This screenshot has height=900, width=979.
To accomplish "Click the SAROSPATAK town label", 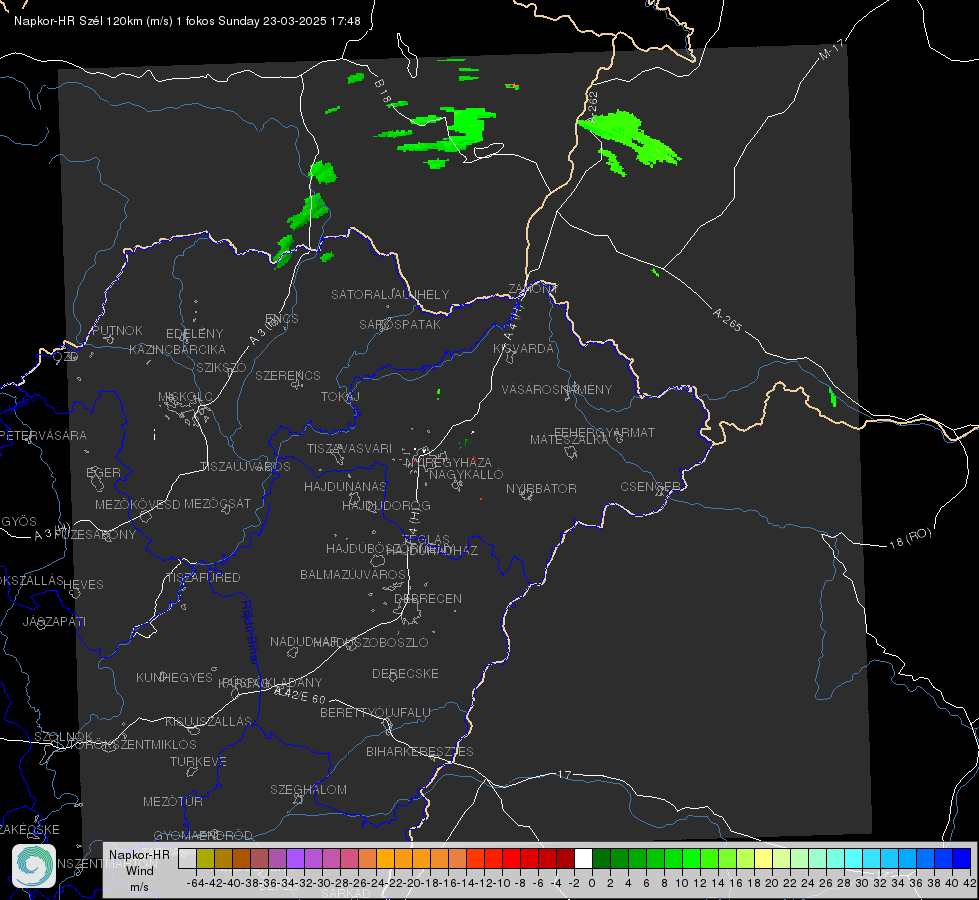I will (x=400, y=324).
